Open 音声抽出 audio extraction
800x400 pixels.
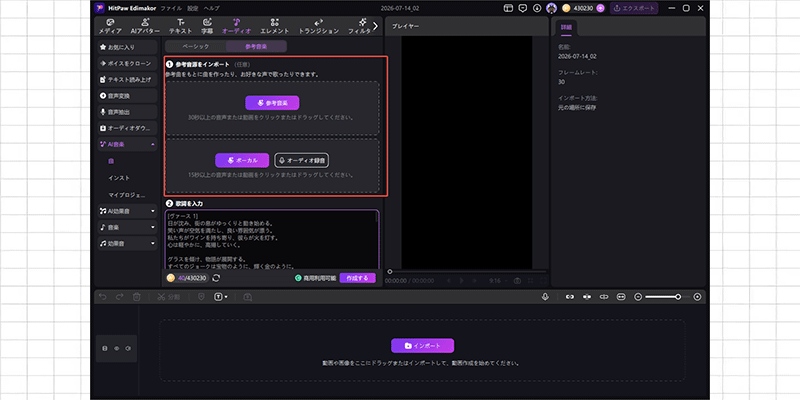coord(127,112)
